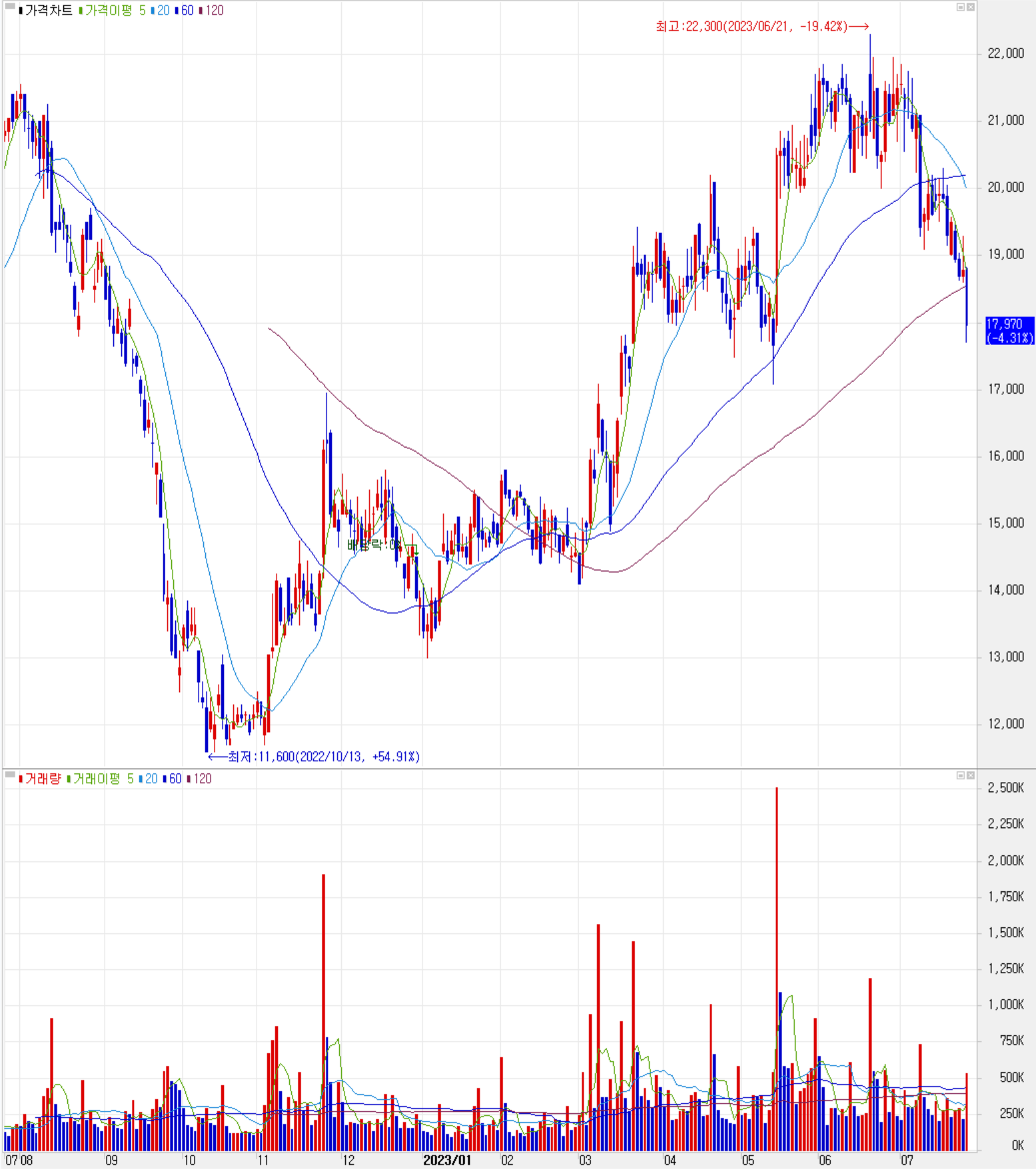Click the 2023/01 date axis label
This screenshot has width=1036, height=1169.
coord(447,1160)
